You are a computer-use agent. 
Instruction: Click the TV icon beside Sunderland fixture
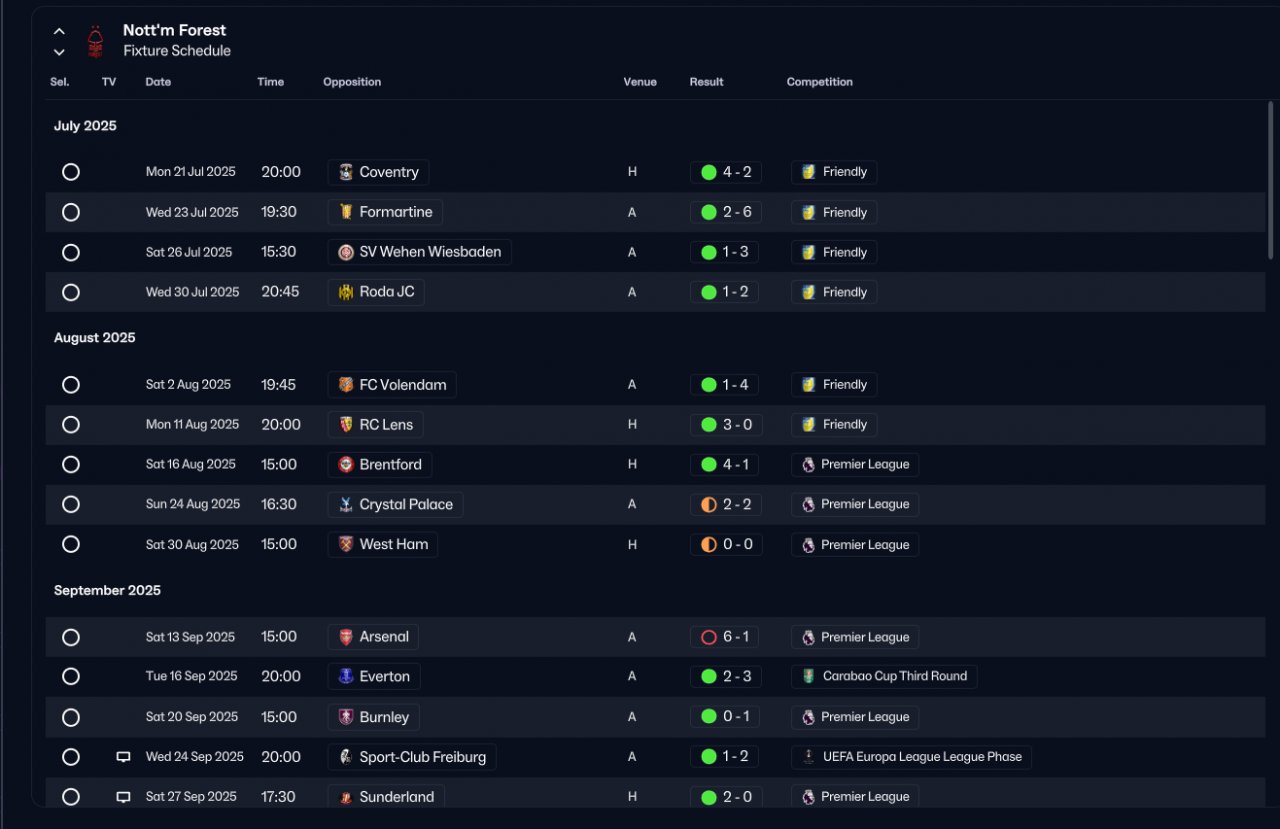tap(123, 797)
